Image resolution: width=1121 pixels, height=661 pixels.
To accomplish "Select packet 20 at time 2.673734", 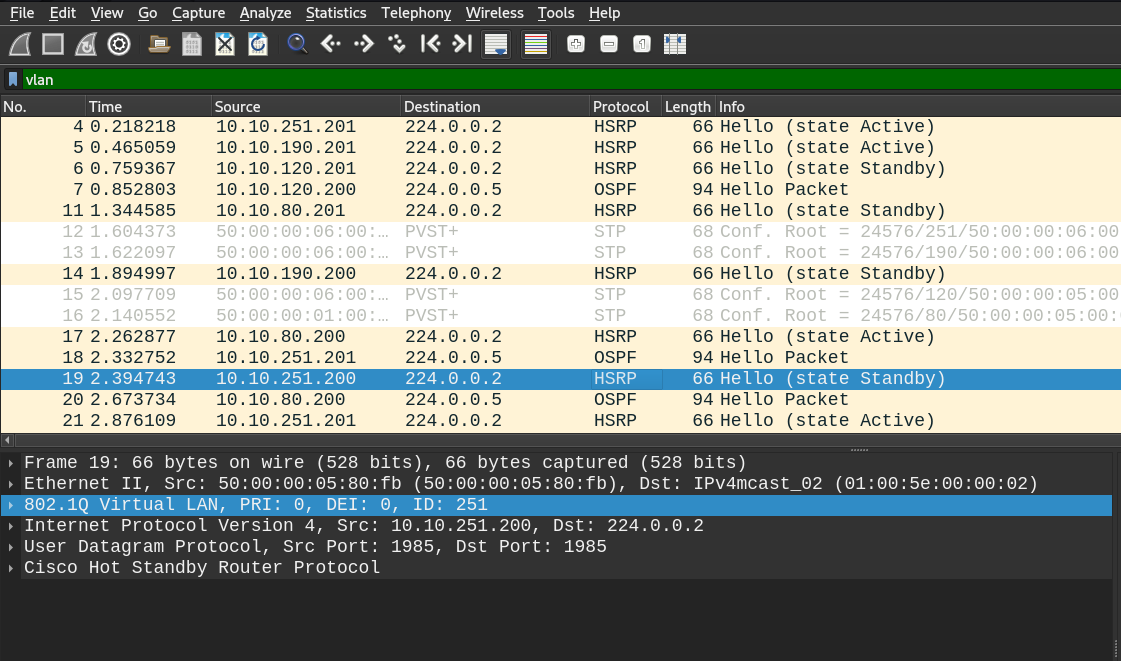I will pyautogui.click(x=560, y=399).
